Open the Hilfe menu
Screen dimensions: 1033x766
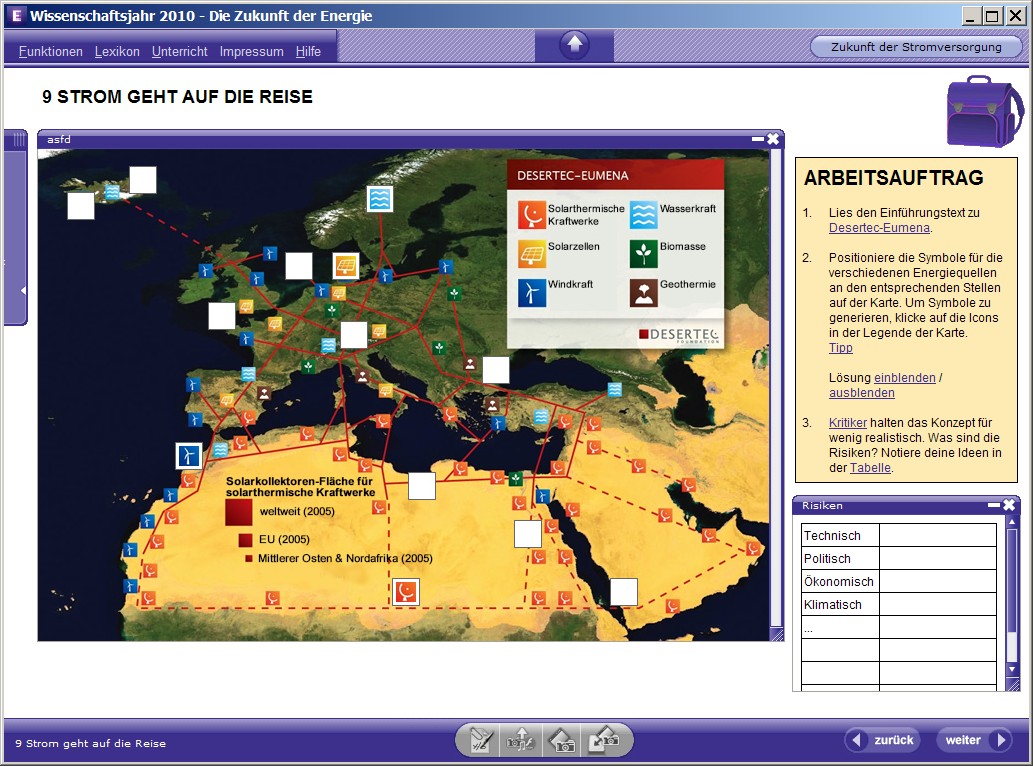tap(308, 51)
